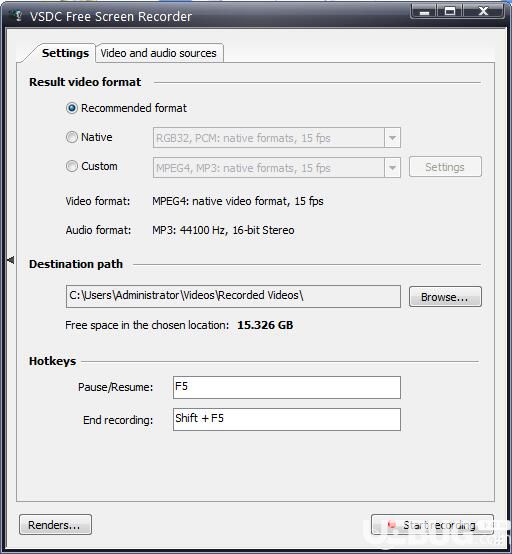This screenshot has width=512, height=554.
Task: Select the Custom format radio button
Action: pyautogui.click(x=72, y=166)
